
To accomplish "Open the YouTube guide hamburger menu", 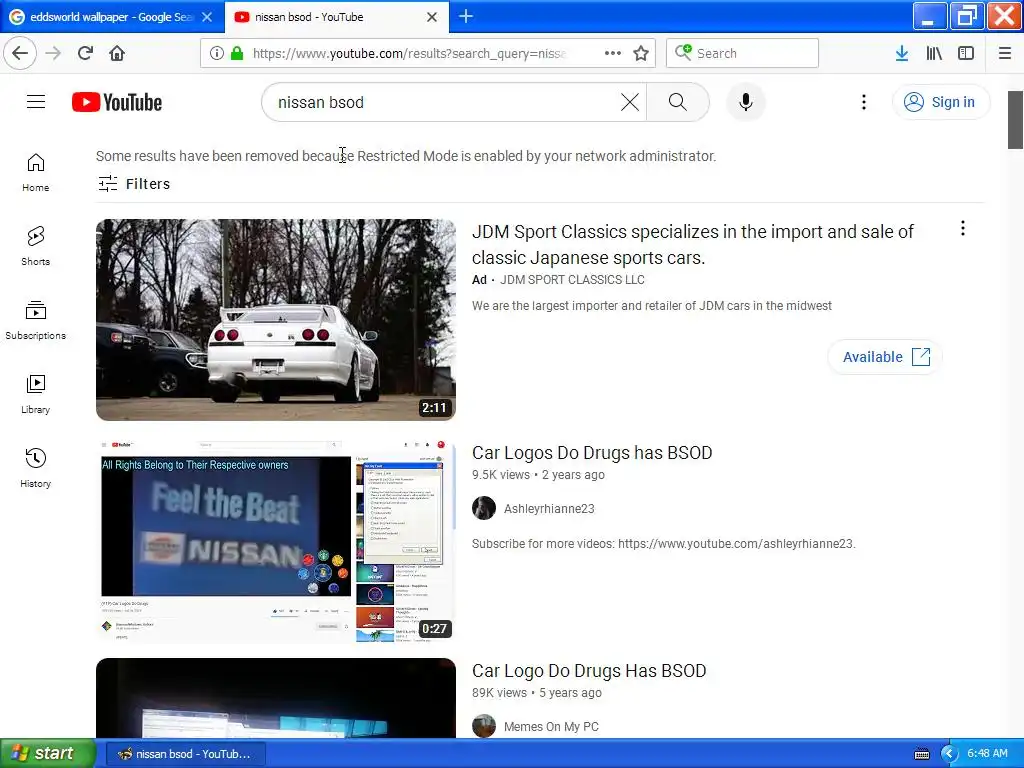I will point(36,102).
